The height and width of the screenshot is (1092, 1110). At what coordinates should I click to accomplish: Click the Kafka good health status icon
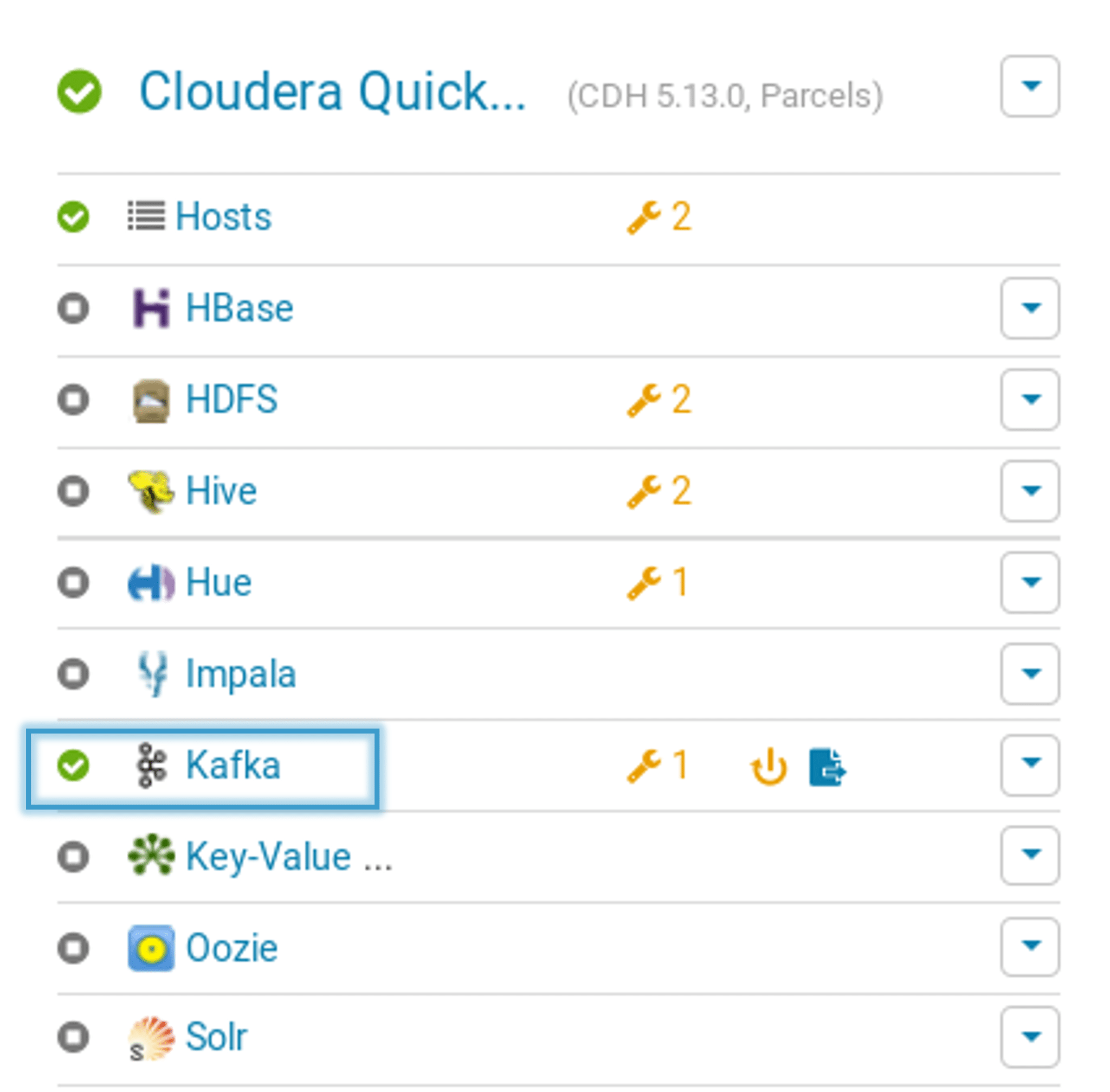pos(73,765)
